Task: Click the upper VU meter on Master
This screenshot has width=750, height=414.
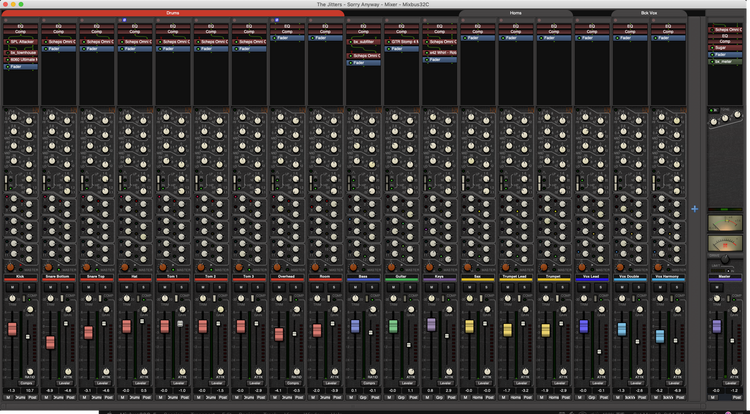Action: click(725, 223)
